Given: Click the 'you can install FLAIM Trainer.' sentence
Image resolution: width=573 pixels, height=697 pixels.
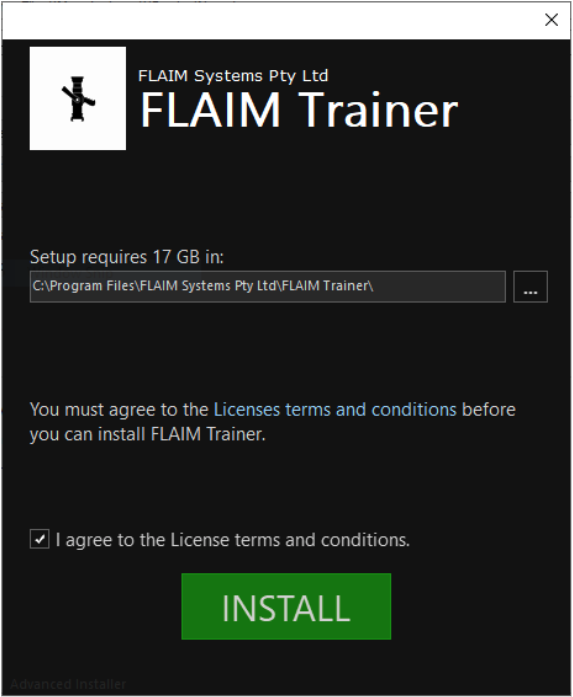Looking at the screenshot, I should tap(148, 434).
